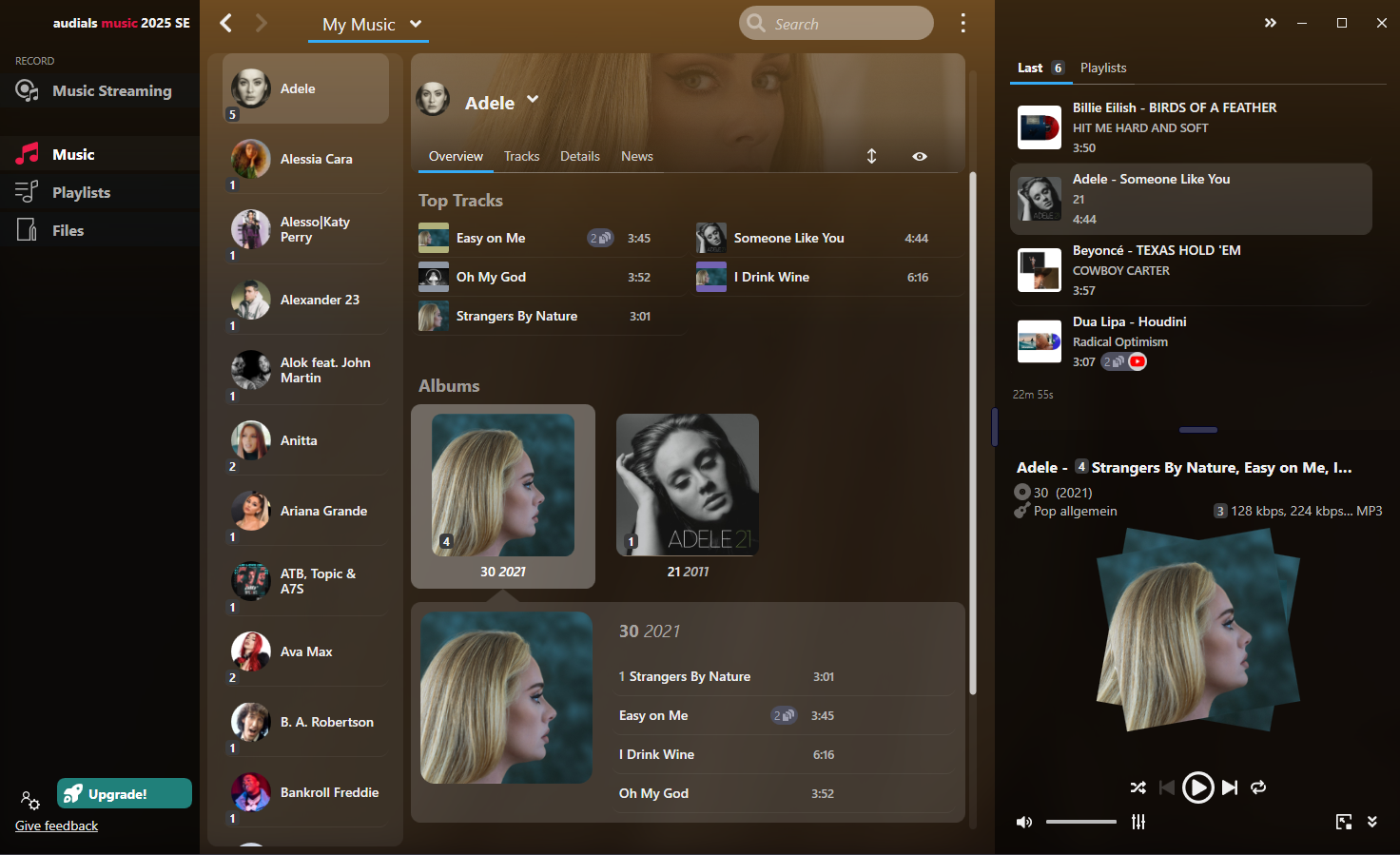Open the My Music dropdown
This screenshot has height=855, width=1400.
tap(368, 25)
